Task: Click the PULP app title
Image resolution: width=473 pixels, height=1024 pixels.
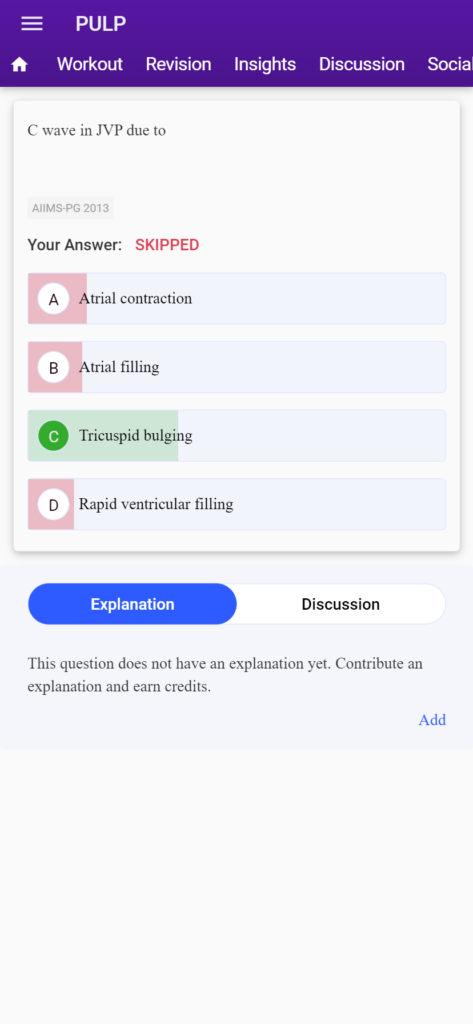Action: coord(101,24)
